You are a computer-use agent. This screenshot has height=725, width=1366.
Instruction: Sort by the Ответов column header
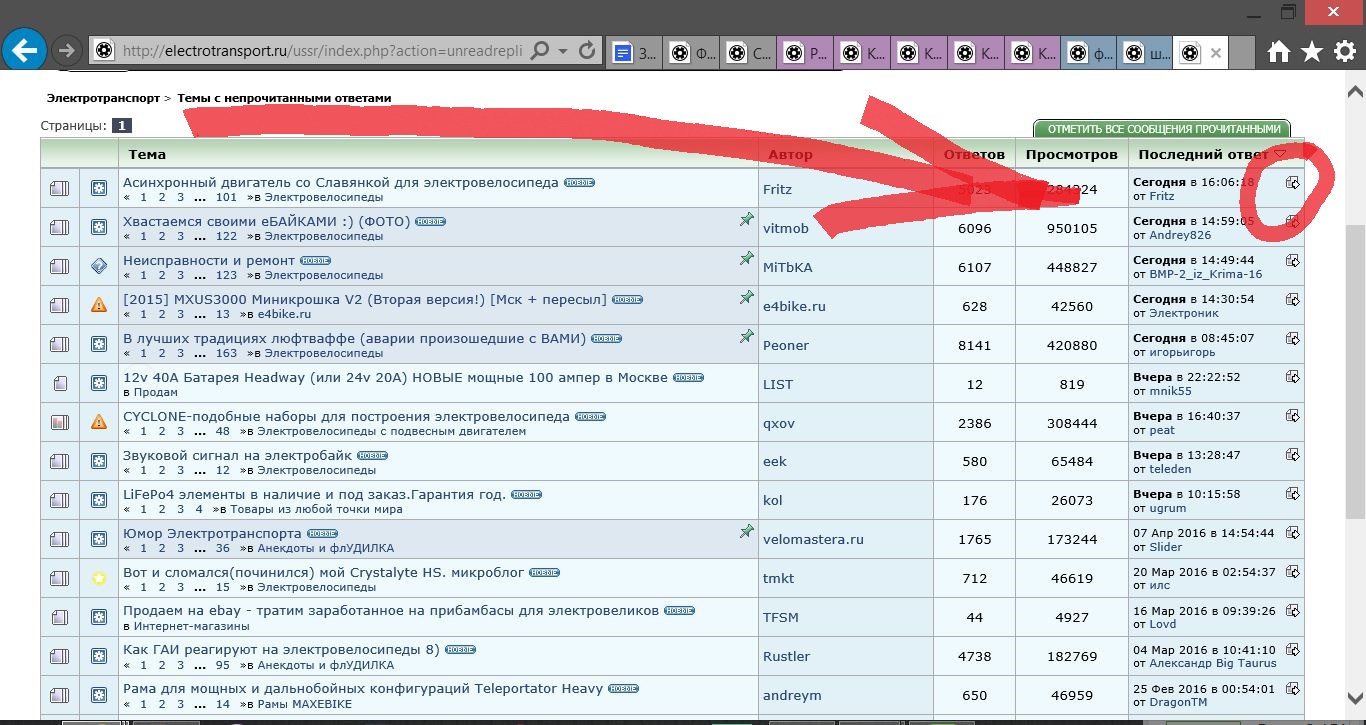(974, 155)
